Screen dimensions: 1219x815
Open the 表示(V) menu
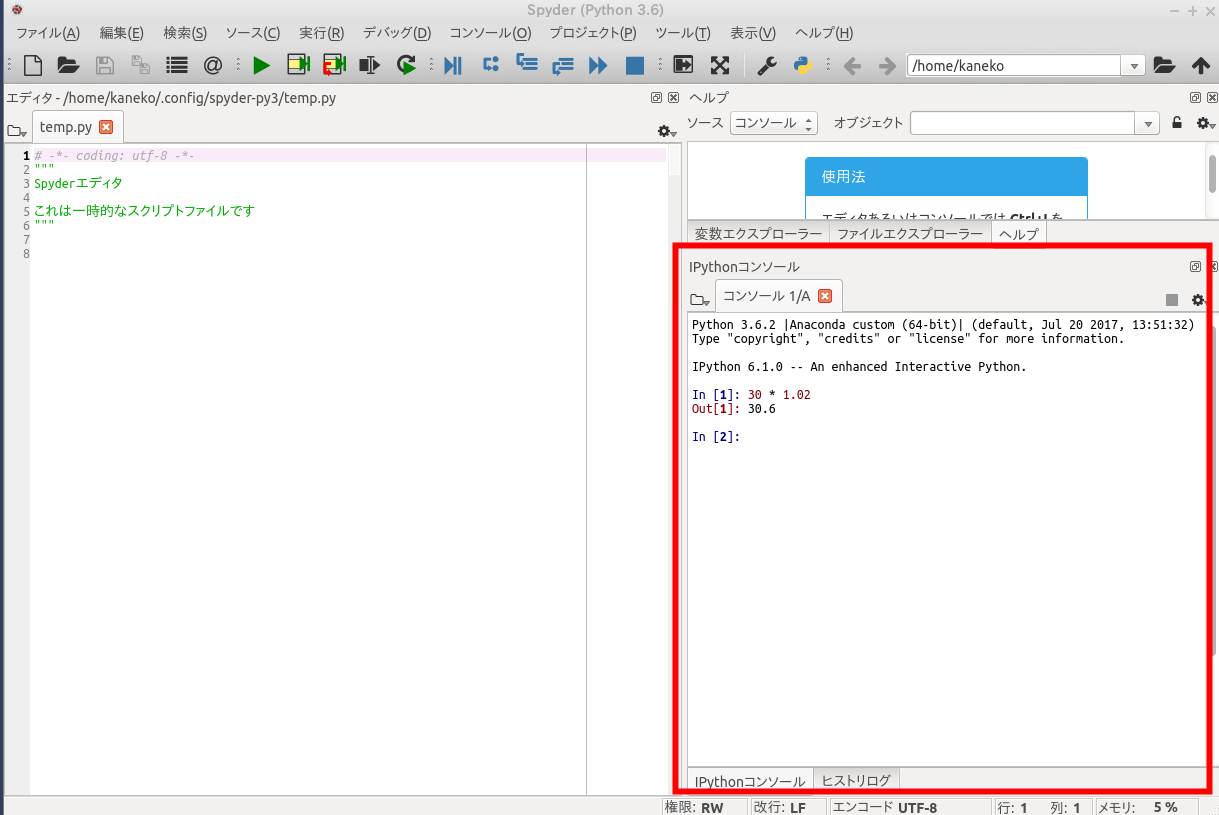pos(753,32)
